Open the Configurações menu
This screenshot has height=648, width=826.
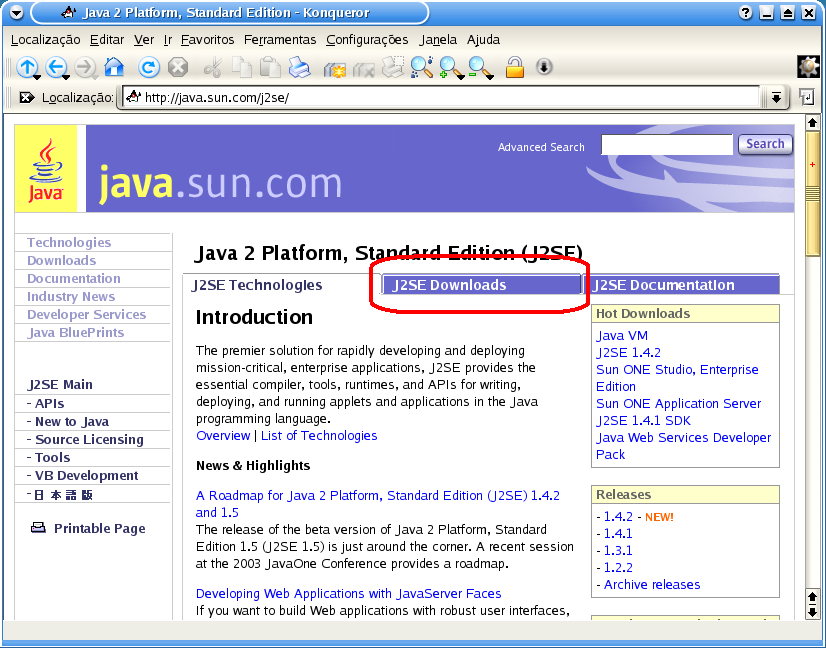pos(367,40)
